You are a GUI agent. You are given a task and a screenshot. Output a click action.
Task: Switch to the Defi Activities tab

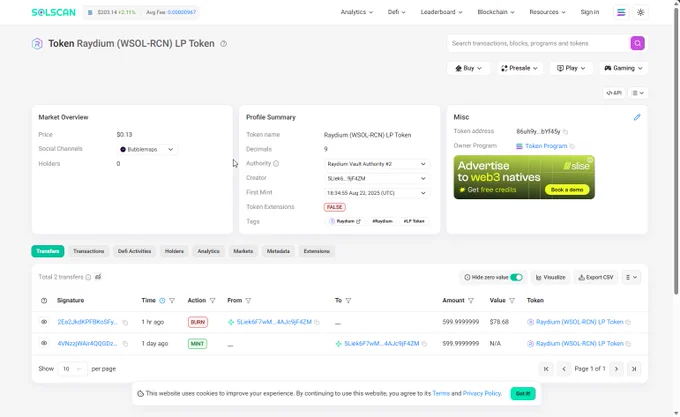(x=134, y=251)
